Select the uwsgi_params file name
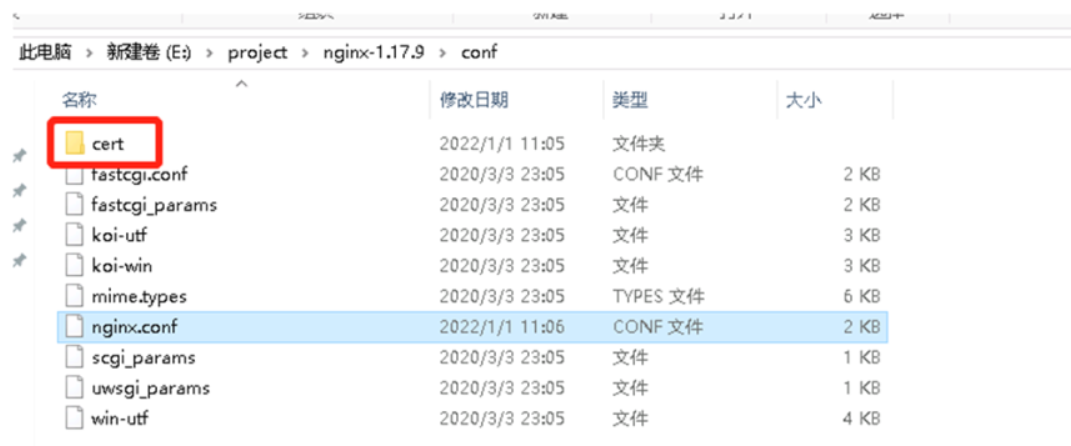 [x=150, y=389]
